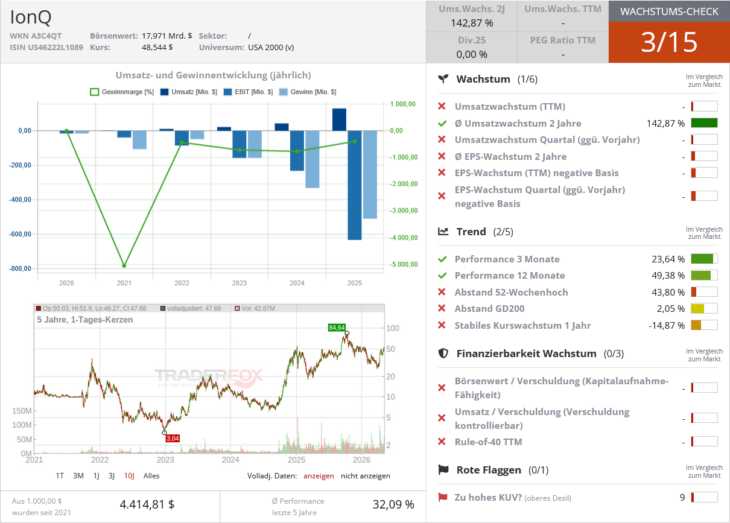Click nicht anzeigen for Volladj. Daten
The image size is (730, 523).
point(365,475)
